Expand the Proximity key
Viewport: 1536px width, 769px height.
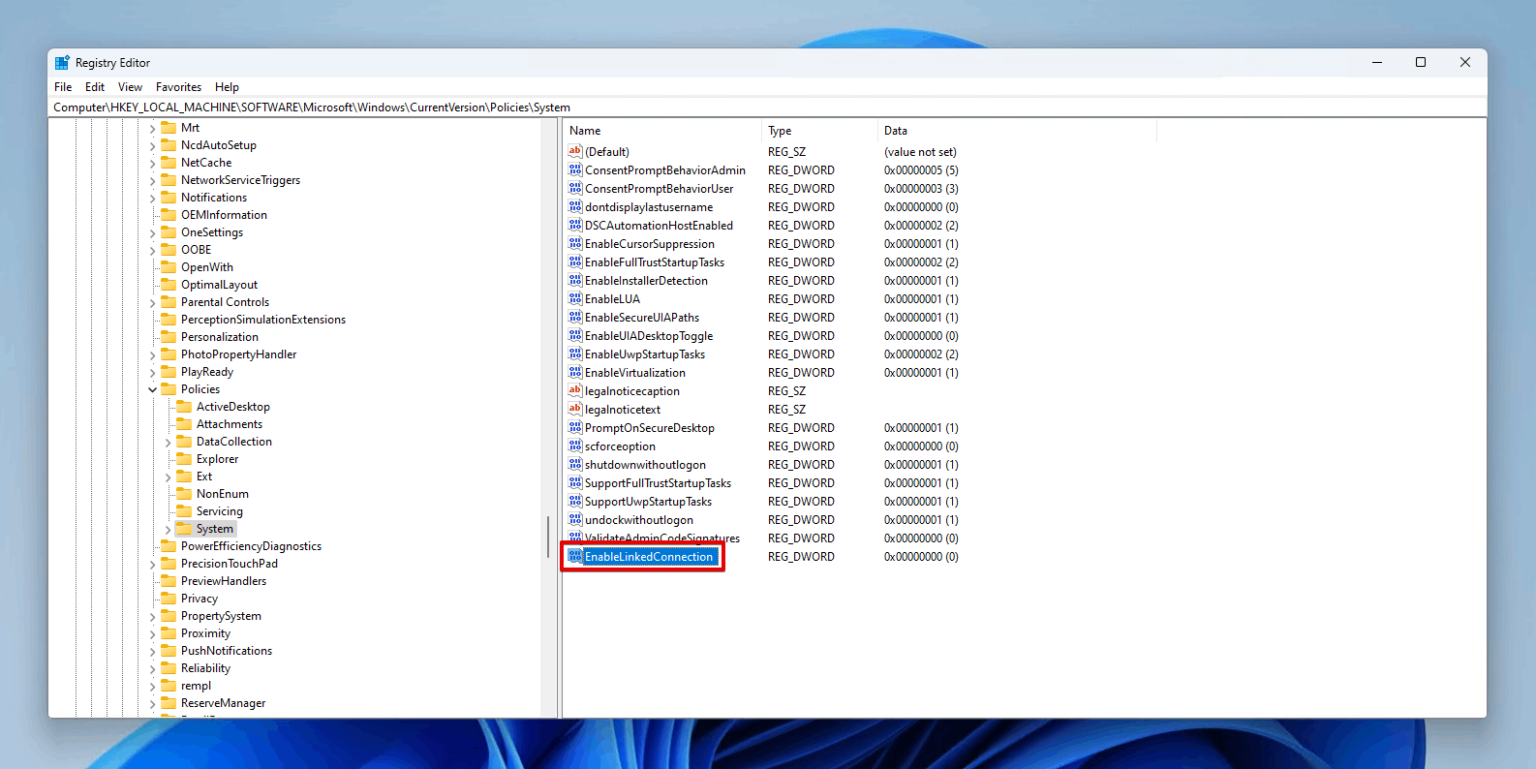pyautogui.click(x=152, y=633)
